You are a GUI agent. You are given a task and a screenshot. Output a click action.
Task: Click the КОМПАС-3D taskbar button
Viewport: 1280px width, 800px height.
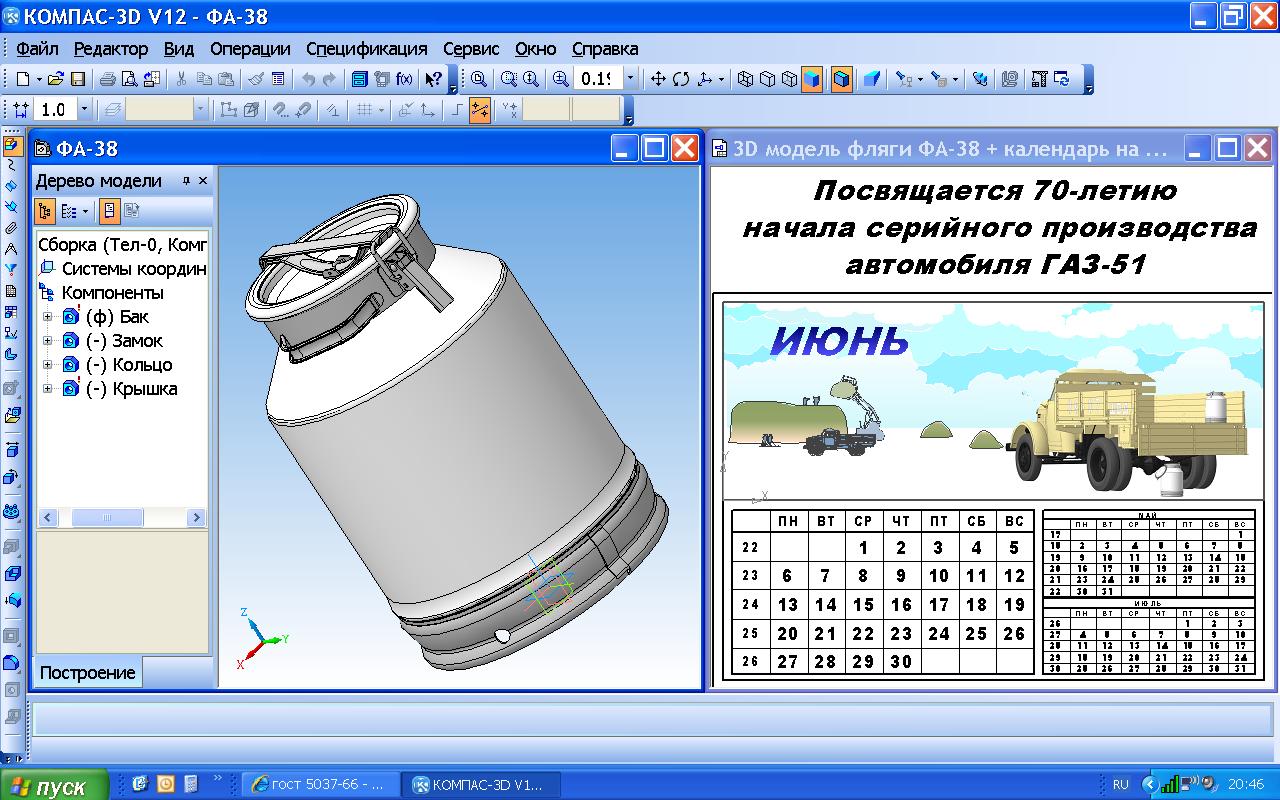pyautogui.click(x=481, y=785)
